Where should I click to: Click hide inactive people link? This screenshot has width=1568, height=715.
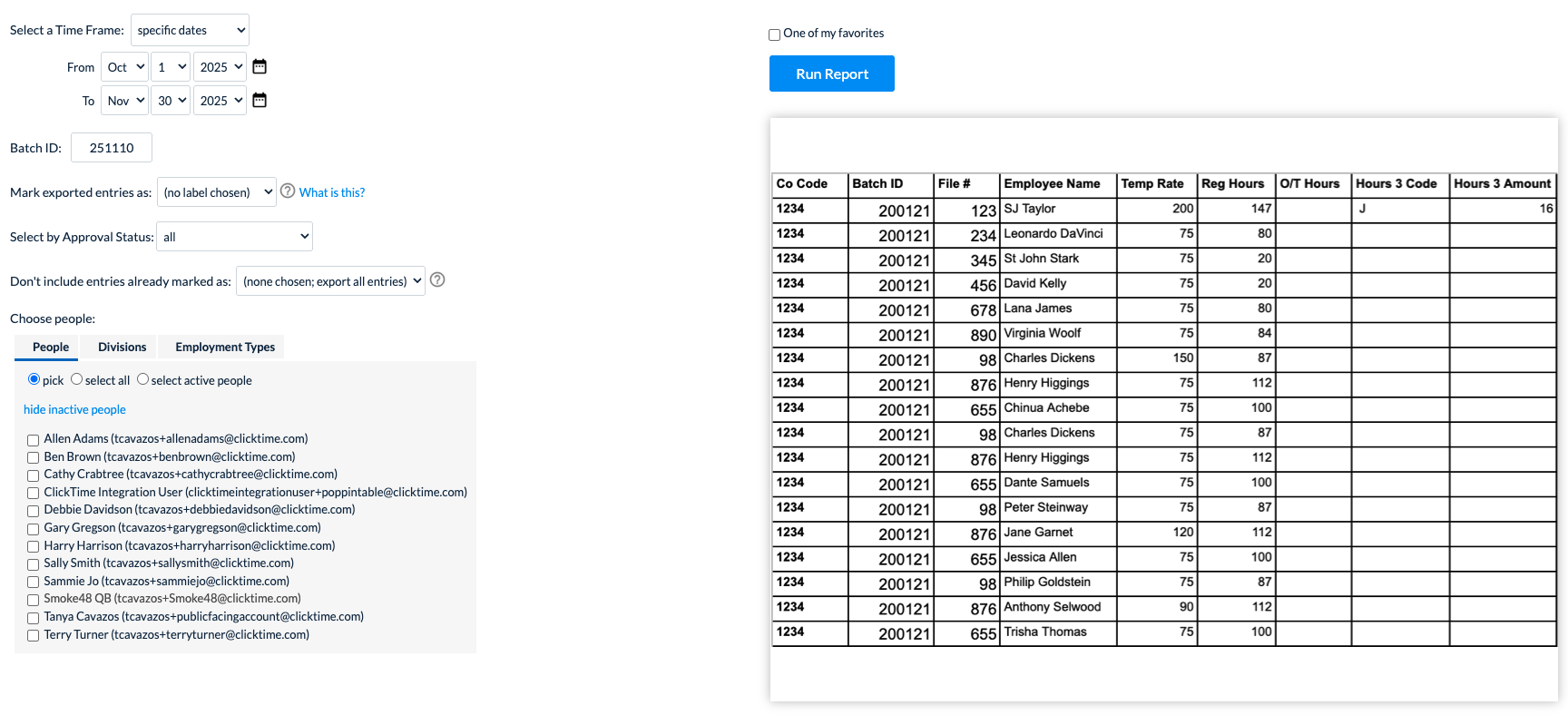point(74,409)
